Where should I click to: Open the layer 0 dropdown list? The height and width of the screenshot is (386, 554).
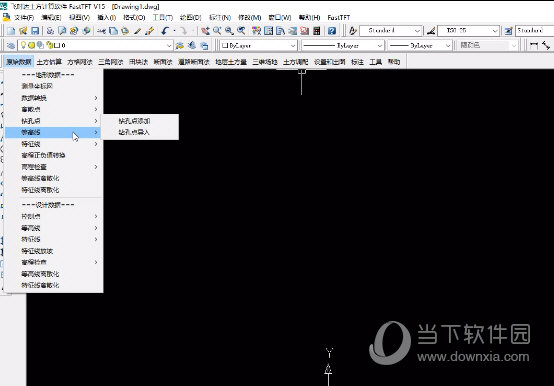coord(169,46)
